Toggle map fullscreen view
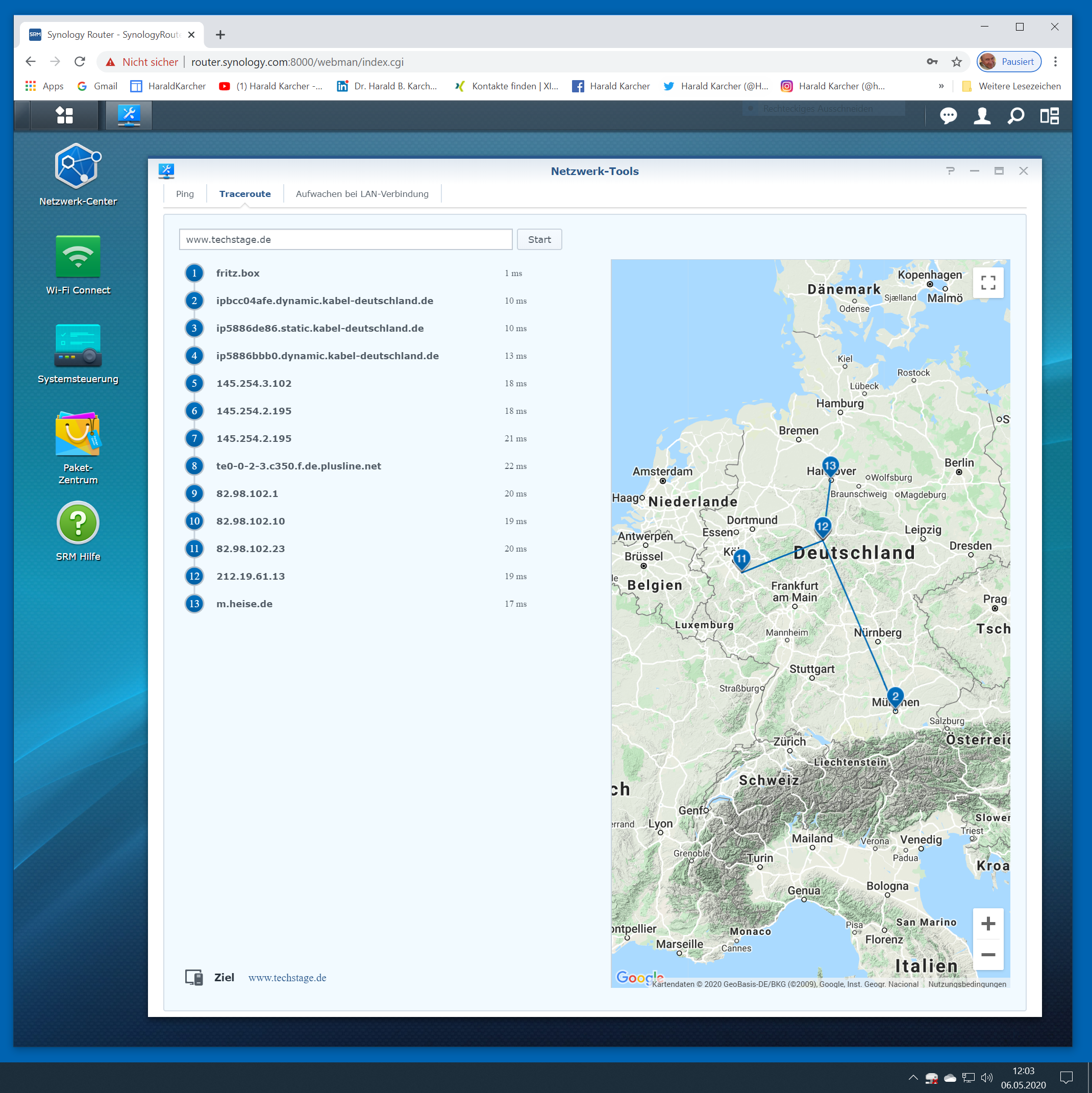Image resolution: width=1092 pixels, height=1093 pixels. coord(988,283)
